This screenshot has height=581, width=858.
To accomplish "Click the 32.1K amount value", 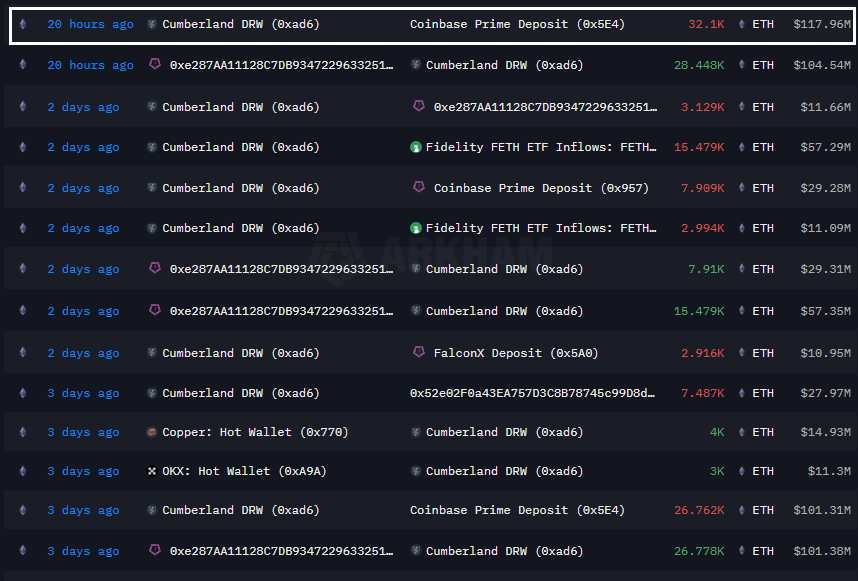I will click(x=706, y=24).
